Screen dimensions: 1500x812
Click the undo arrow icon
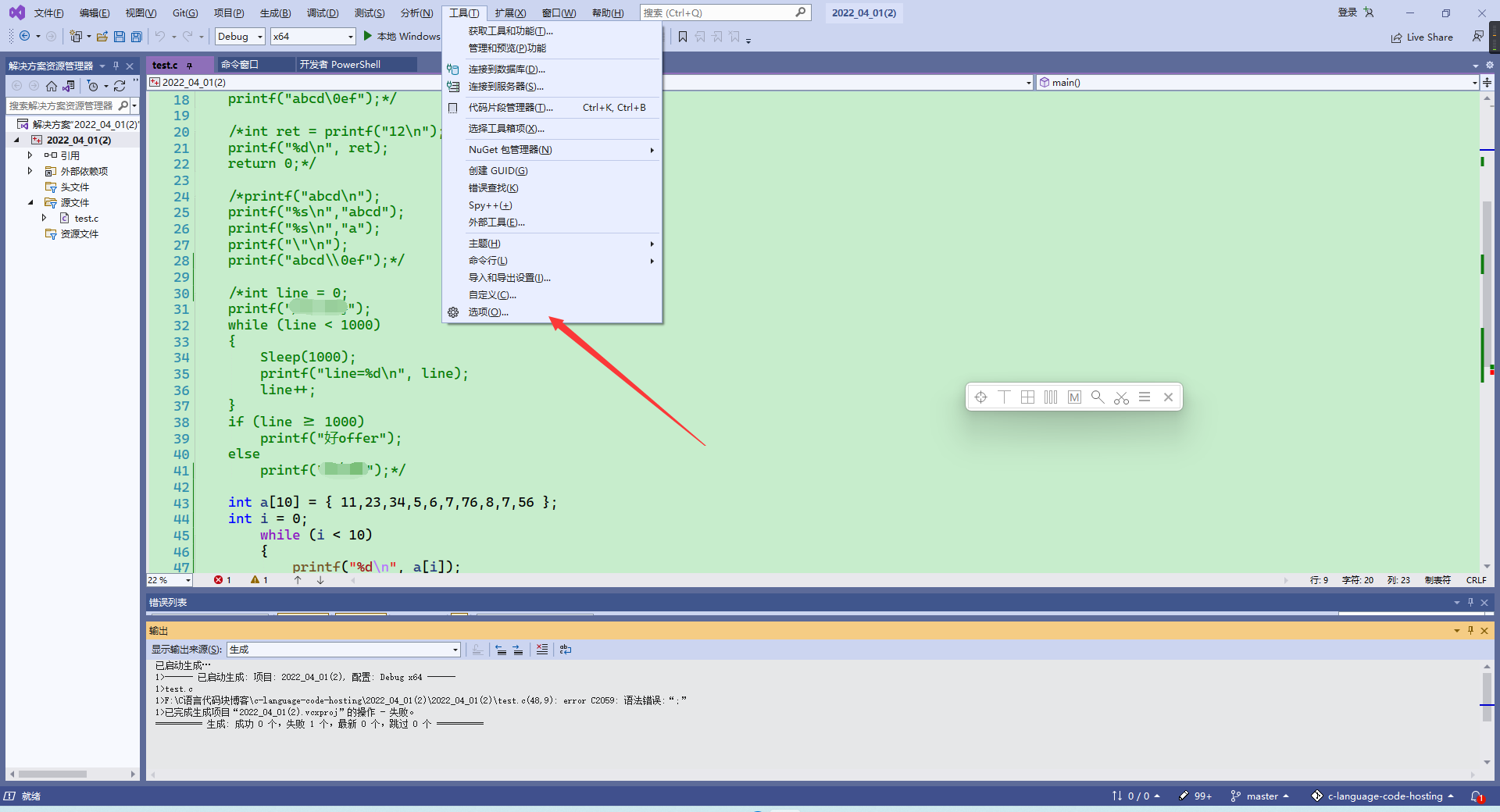[160, 36]
